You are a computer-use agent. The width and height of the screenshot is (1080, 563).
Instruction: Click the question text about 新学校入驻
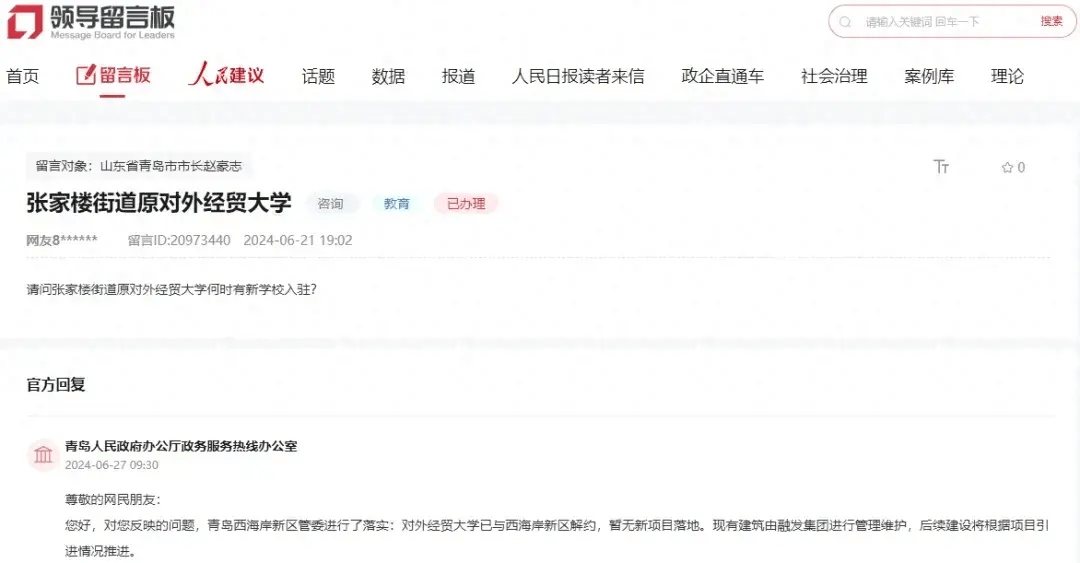click(x=172, y=289)
